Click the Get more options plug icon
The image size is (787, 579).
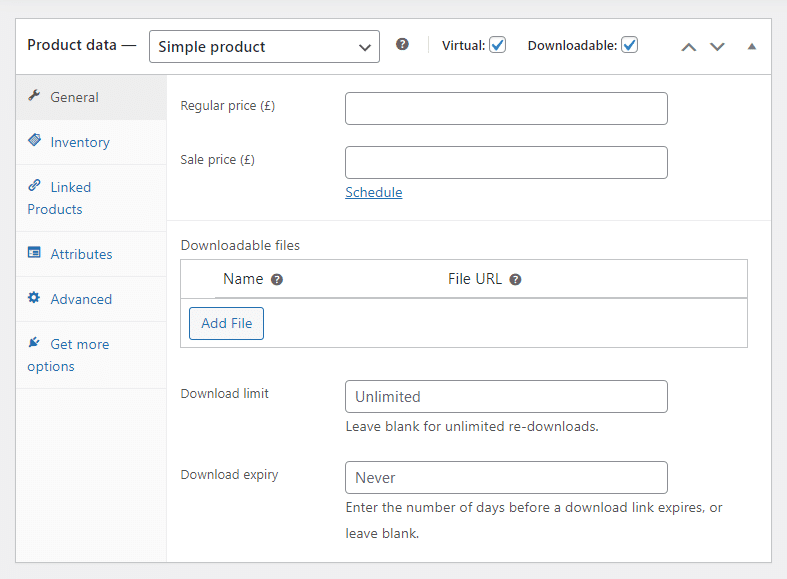pyautogui.click(x=34, y=342)
